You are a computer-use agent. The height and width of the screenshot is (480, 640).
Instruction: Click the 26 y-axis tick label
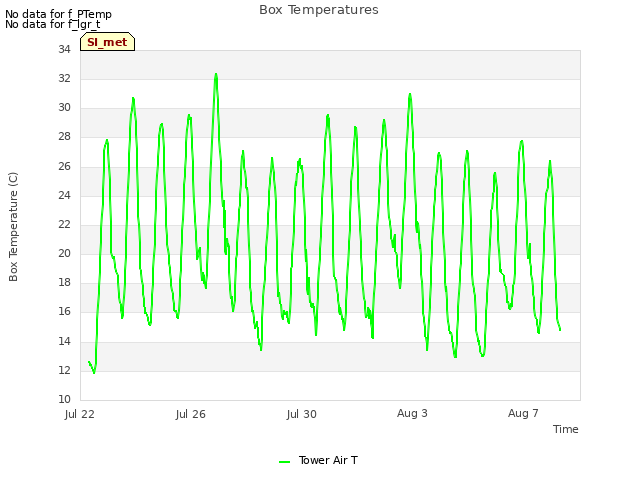tap(64, 166)
